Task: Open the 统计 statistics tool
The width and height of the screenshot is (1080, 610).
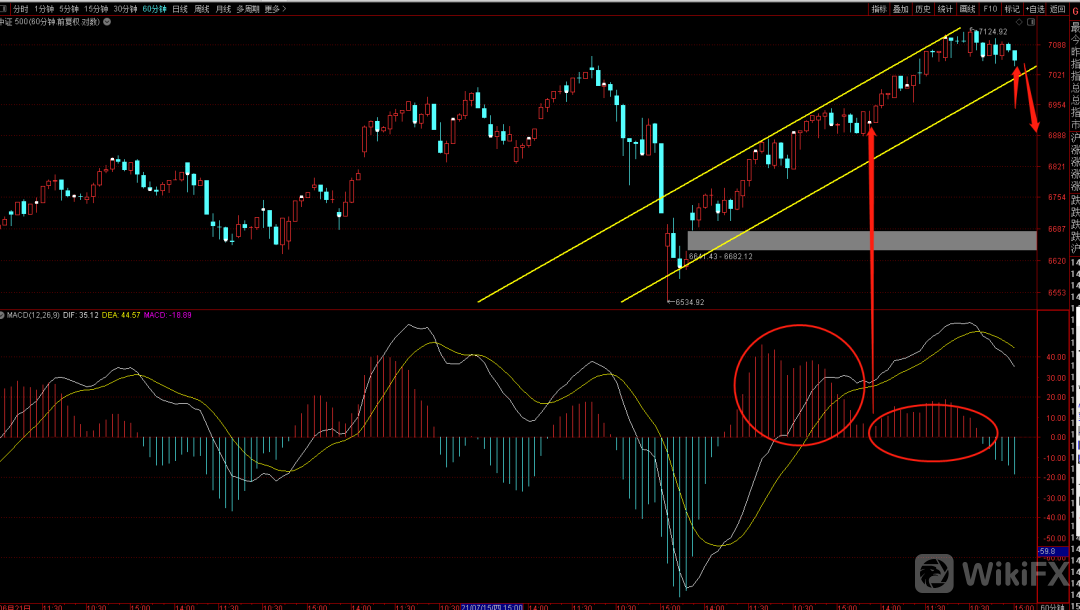Action: click(x=945, y=9)
